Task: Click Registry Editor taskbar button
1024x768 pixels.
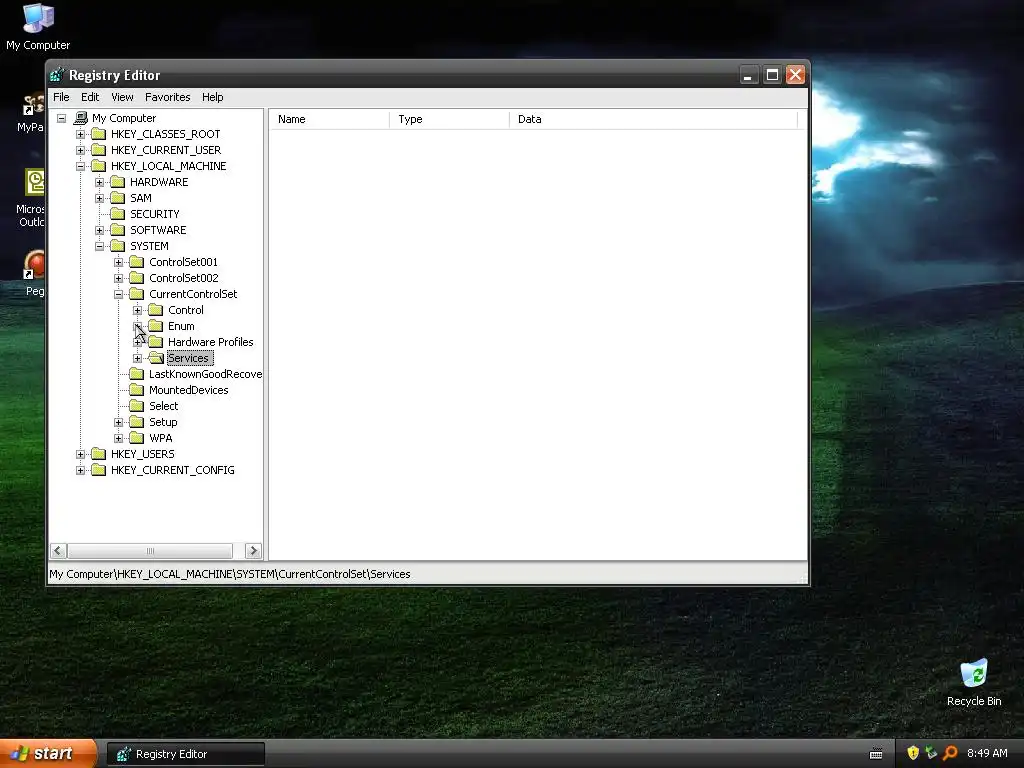Action: pos(186,754)
